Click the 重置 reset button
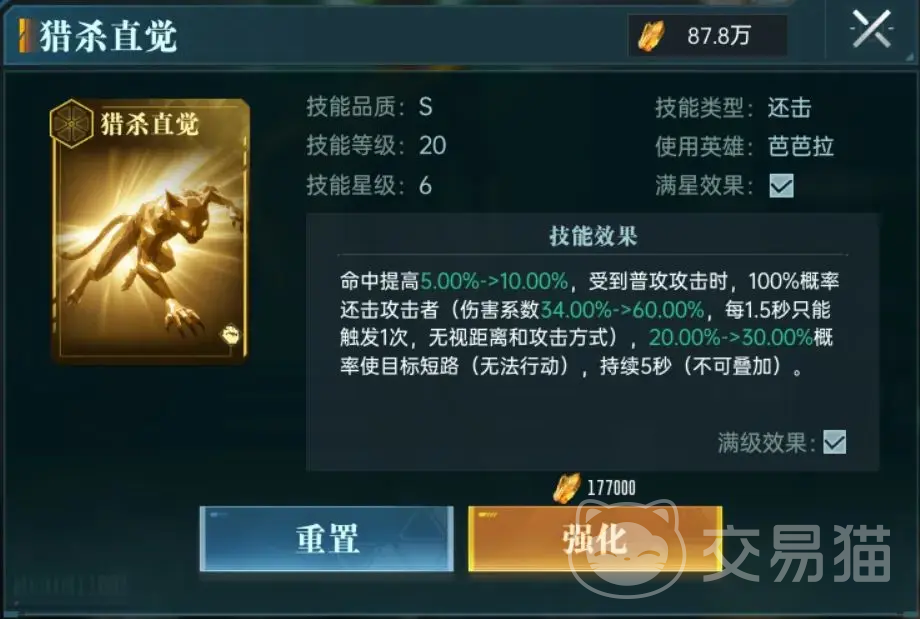This screenshot has width=920, height=619. pyautogui.click(x=327, y=539)
